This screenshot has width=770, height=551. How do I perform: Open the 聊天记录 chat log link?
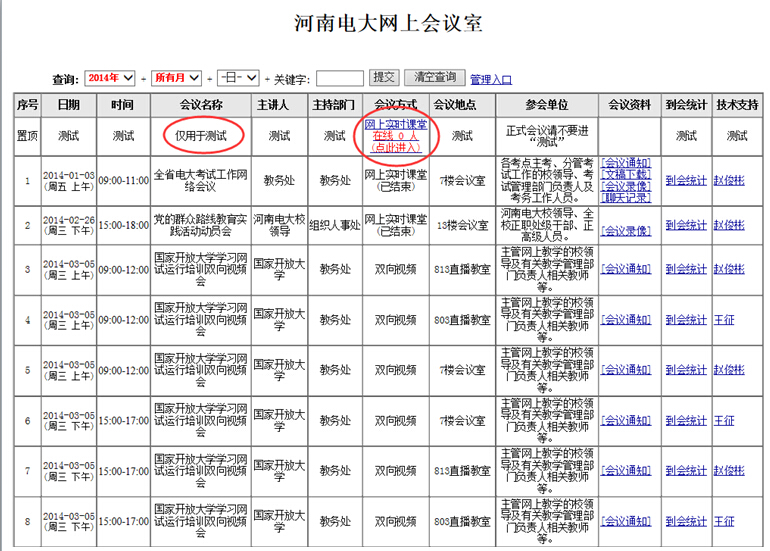(629, 197)
